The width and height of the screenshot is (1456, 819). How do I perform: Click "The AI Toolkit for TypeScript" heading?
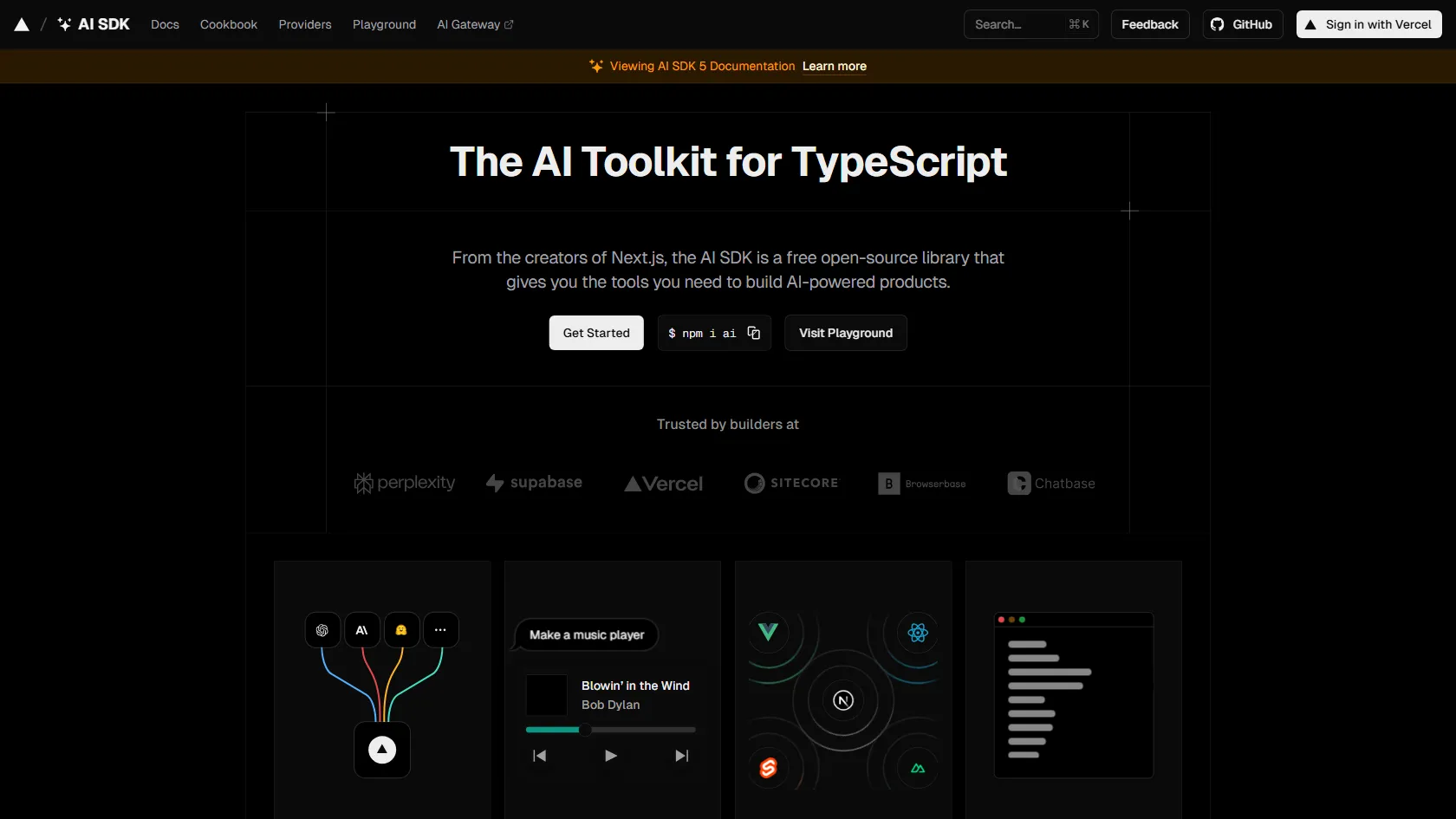728,162
